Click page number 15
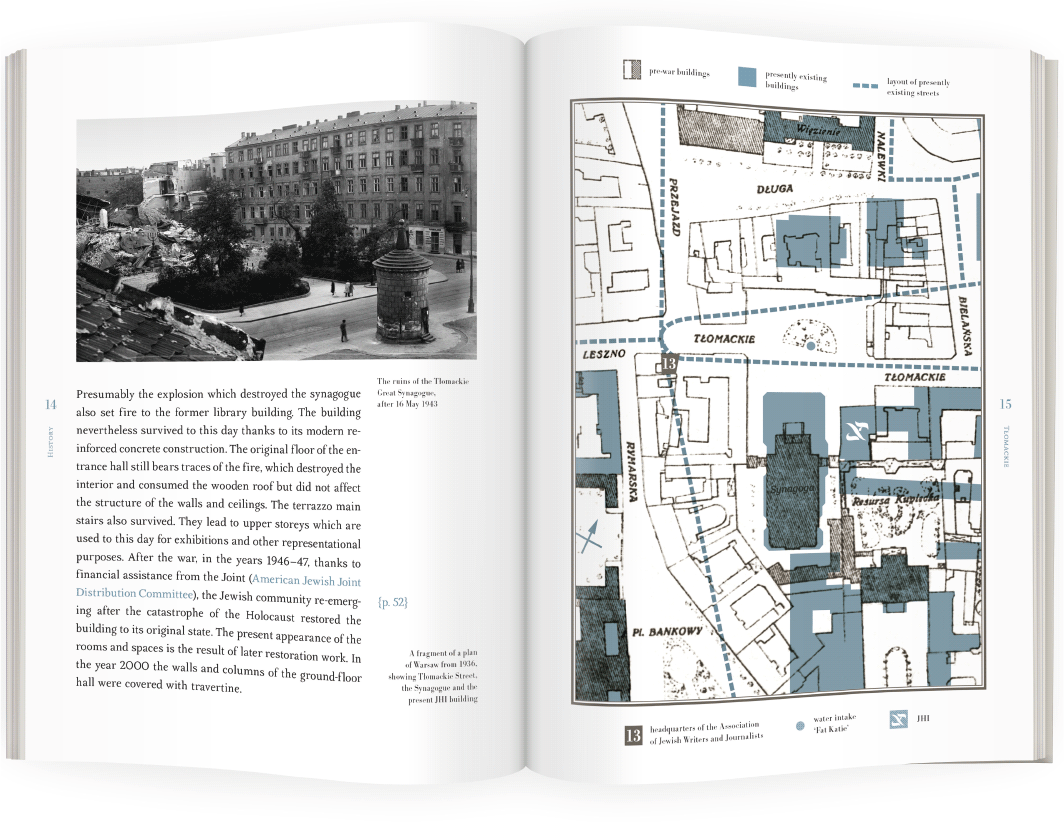Screen dimensions: 1064x822 point(1005,404)
